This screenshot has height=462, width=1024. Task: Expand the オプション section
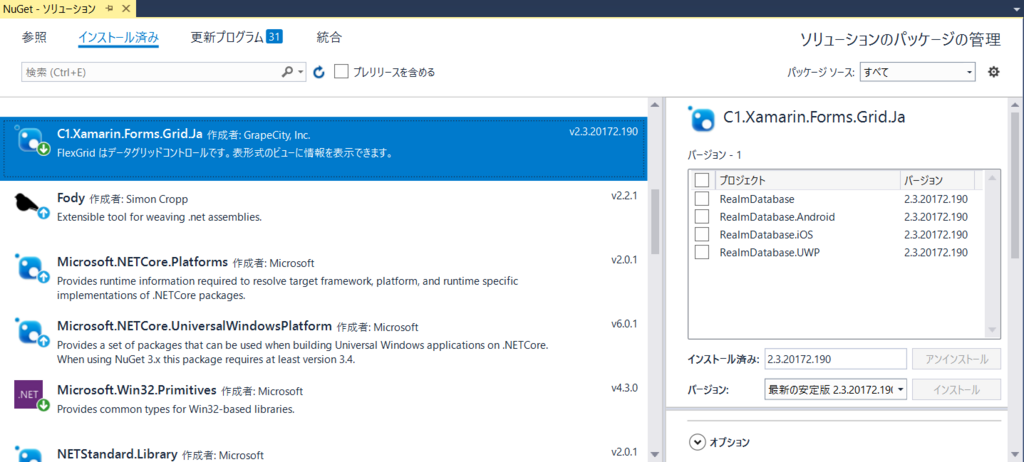tap(697, 442)
